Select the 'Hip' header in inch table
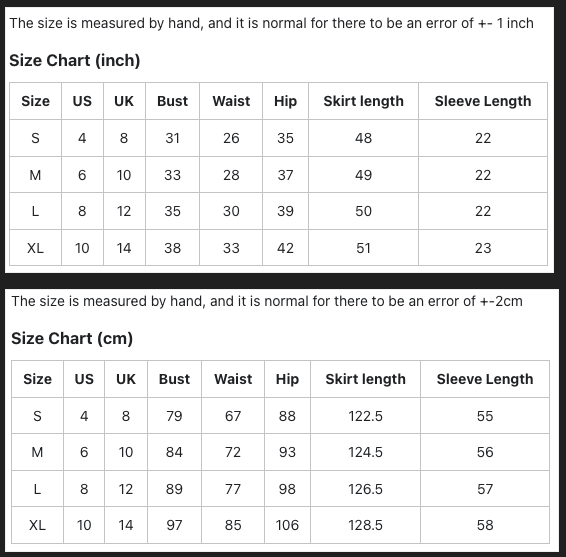Image resolution: width=566 pixels, height=557 pixels. [x=285, y=101]
